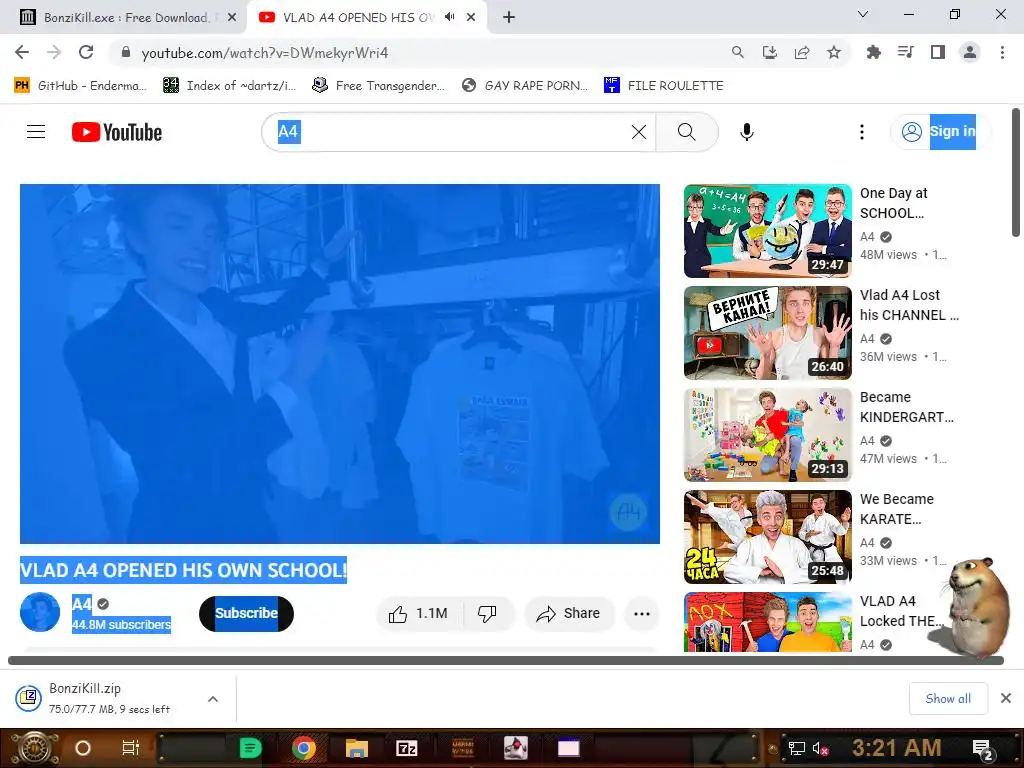
Task: Click the taskbar clock 3:21 AM
Action: point(897,748)
